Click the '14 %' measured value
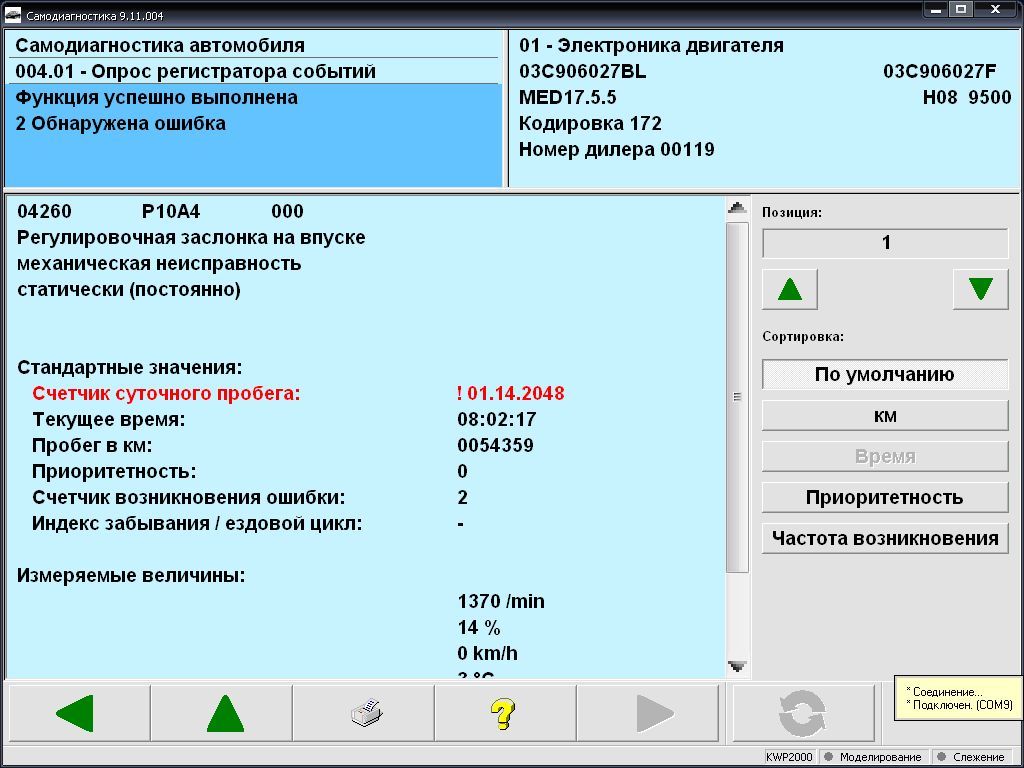1024x768 pixels. (x=479, y=628)
